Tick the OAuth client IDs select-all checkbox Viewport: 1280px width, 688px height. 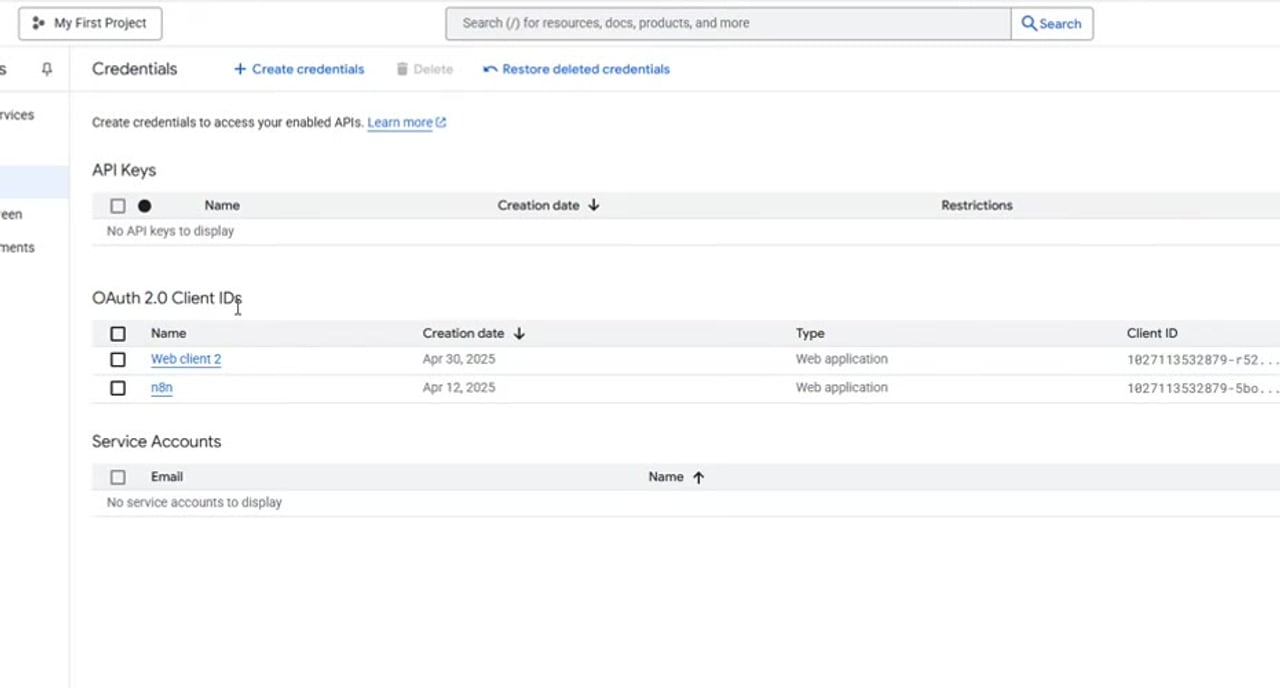pos(118,334)
